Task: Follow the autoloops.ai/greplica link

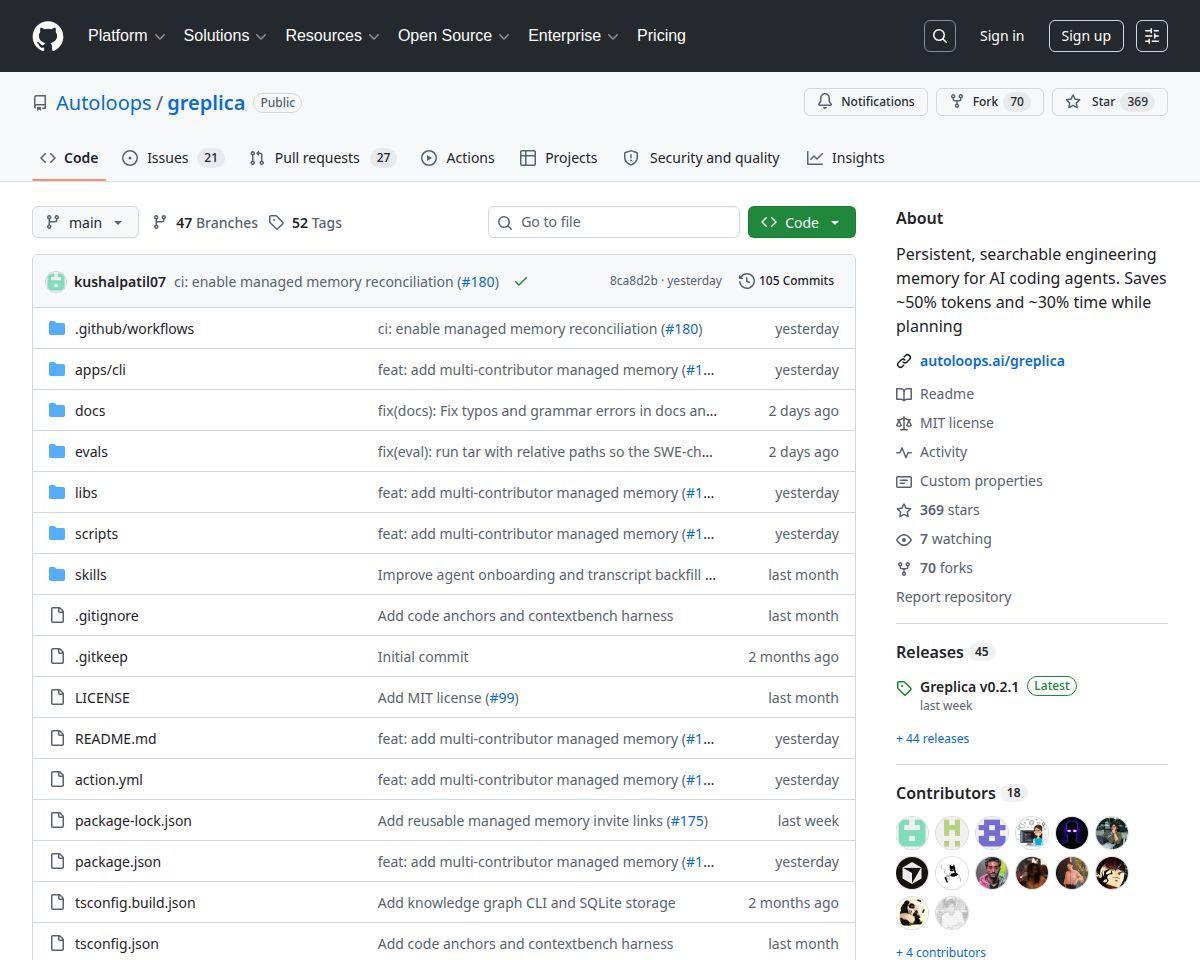Action: 992,361
